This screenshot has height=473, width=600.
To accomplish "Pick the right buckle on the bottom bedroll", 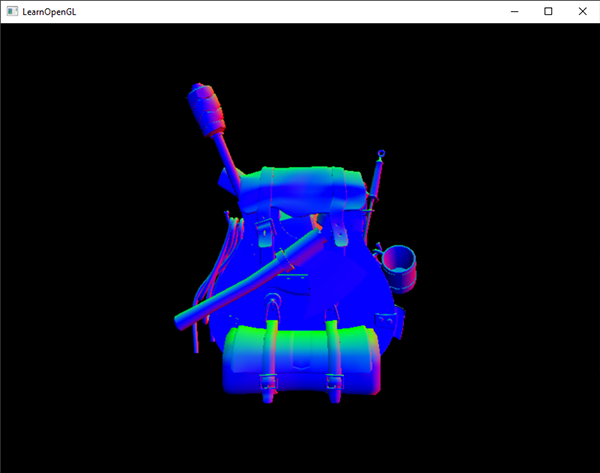I will tap(336, 381).
